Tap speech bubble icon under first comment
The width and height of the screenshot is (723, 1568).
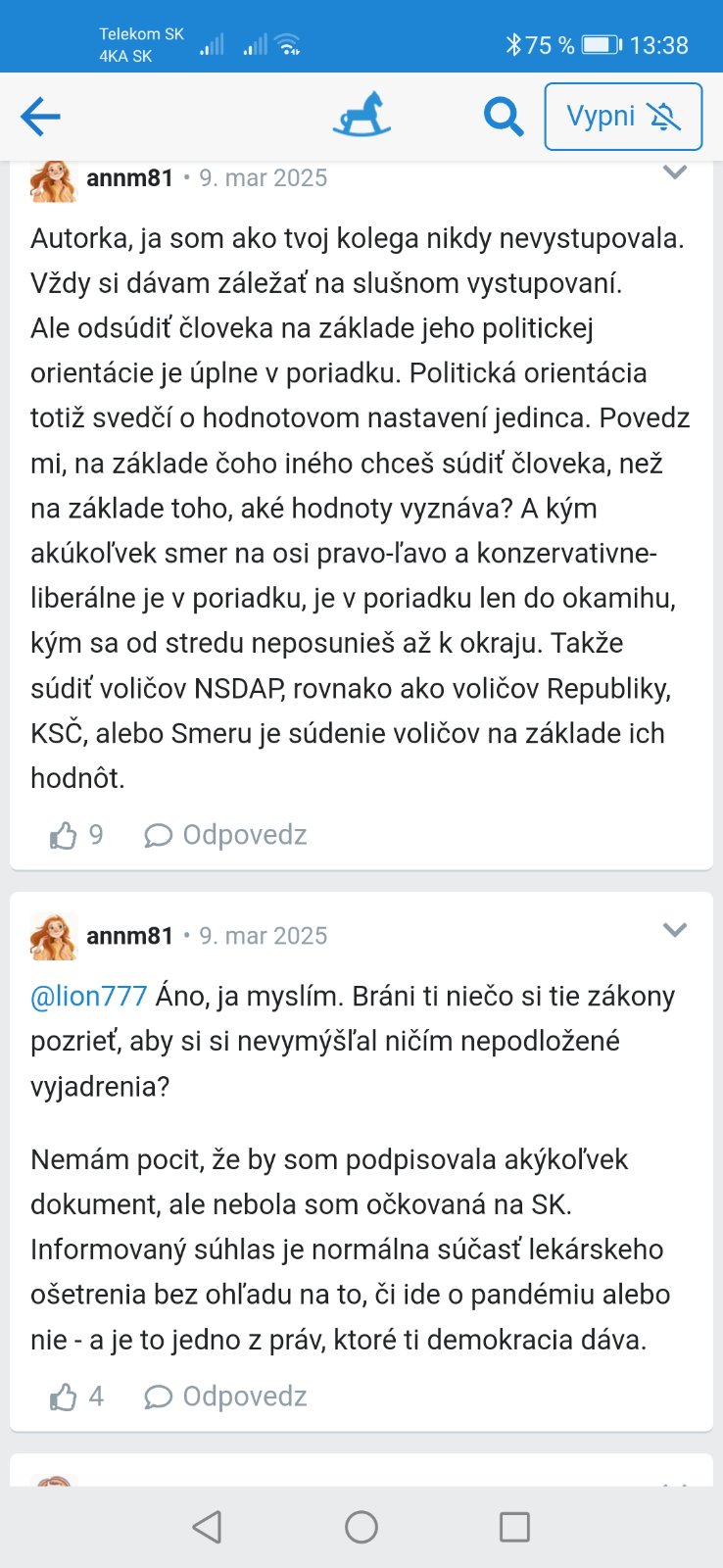pos(158,836)
